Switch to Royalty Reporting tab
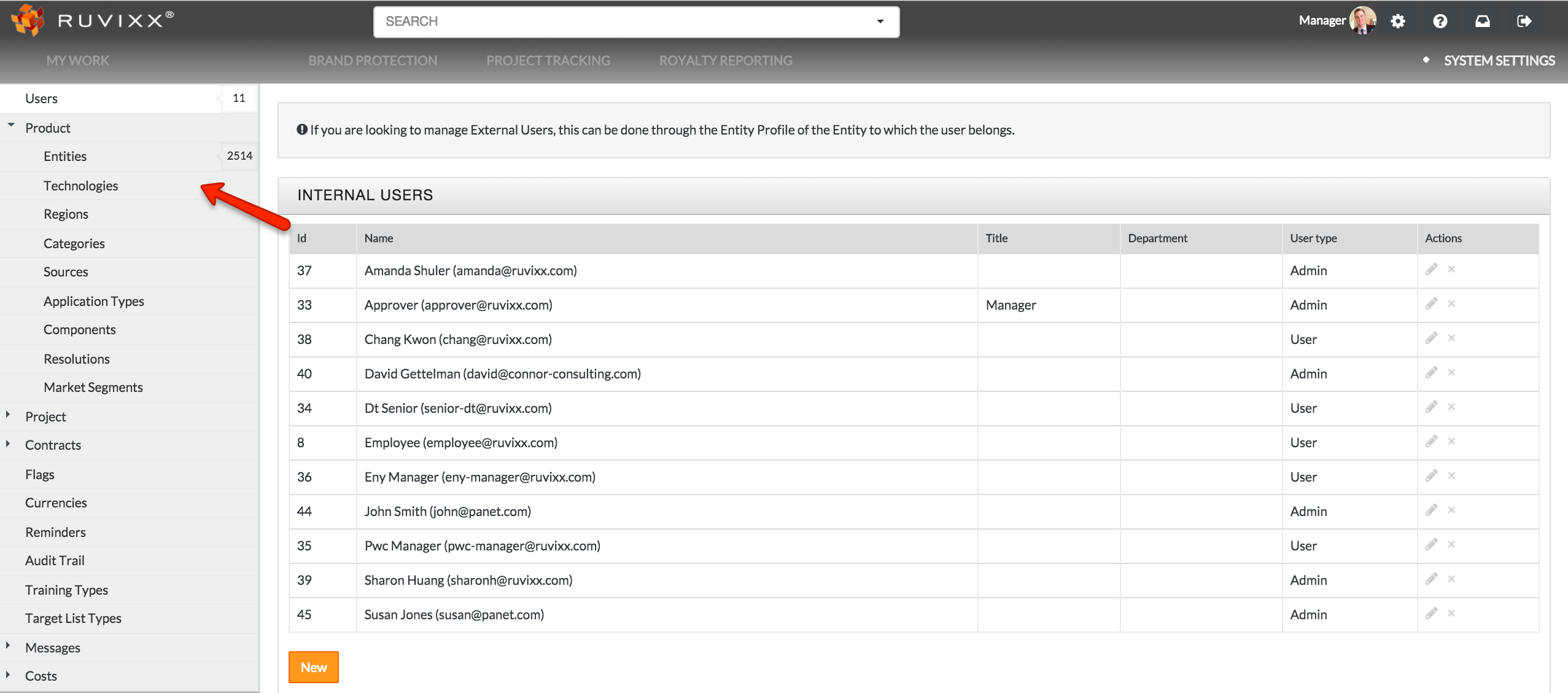This screenshot has width=1568, height=693. (726, 61)
